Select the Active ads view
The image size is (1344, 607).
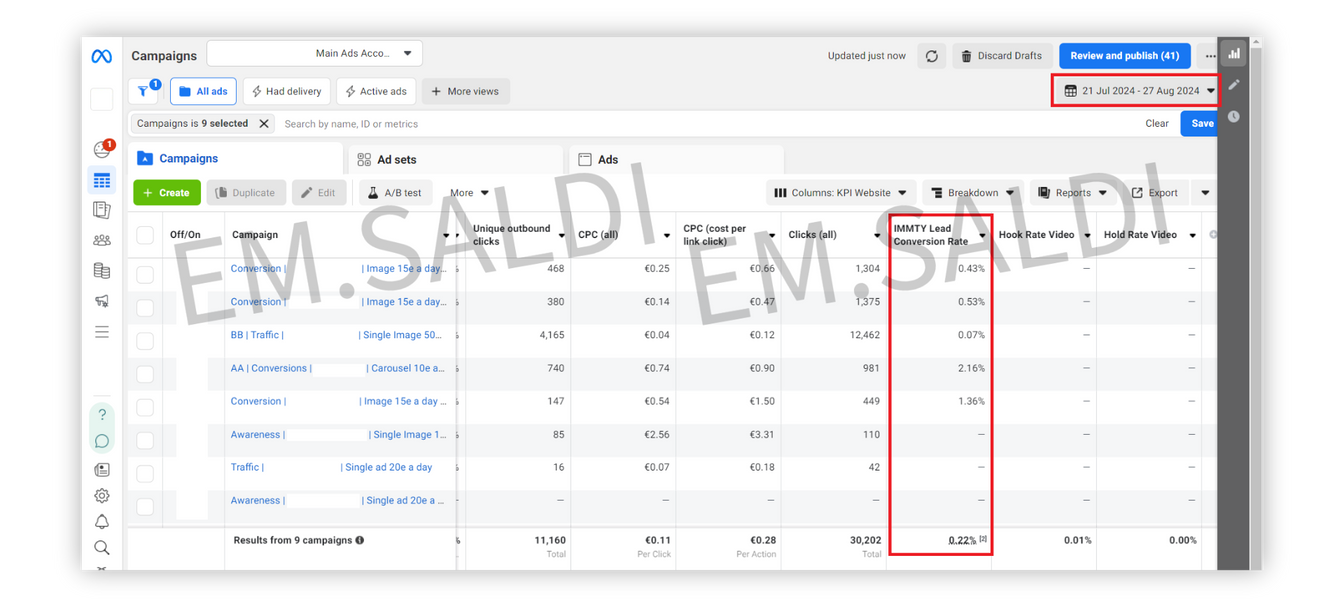click(376, 91)
